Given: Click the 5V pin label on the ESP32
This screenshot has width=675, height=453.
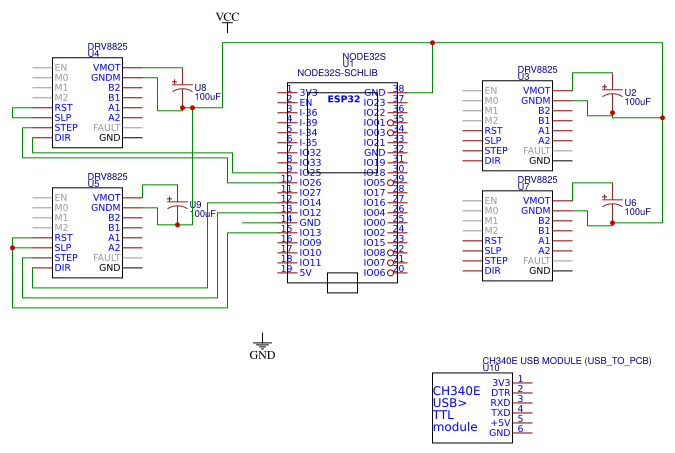Looking at the screenshot, I should (305, 273).
